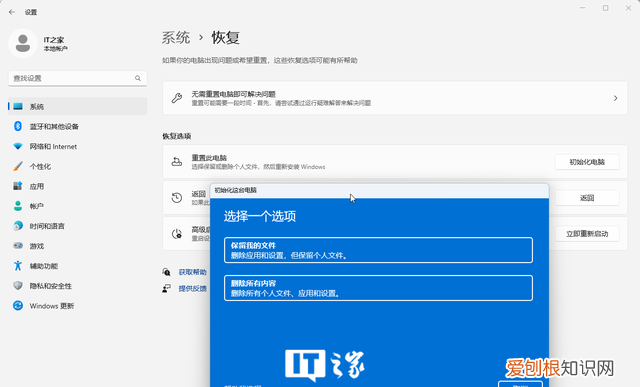Open 游戏 settings
640x387 pixels.
78,246
